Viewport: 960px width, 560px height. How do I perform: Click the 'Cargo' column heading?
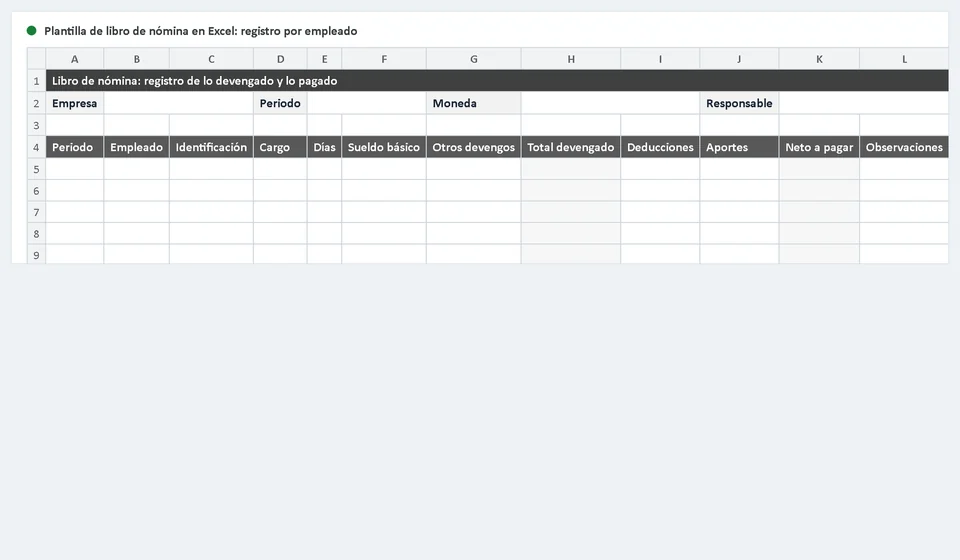click(280, 147)
